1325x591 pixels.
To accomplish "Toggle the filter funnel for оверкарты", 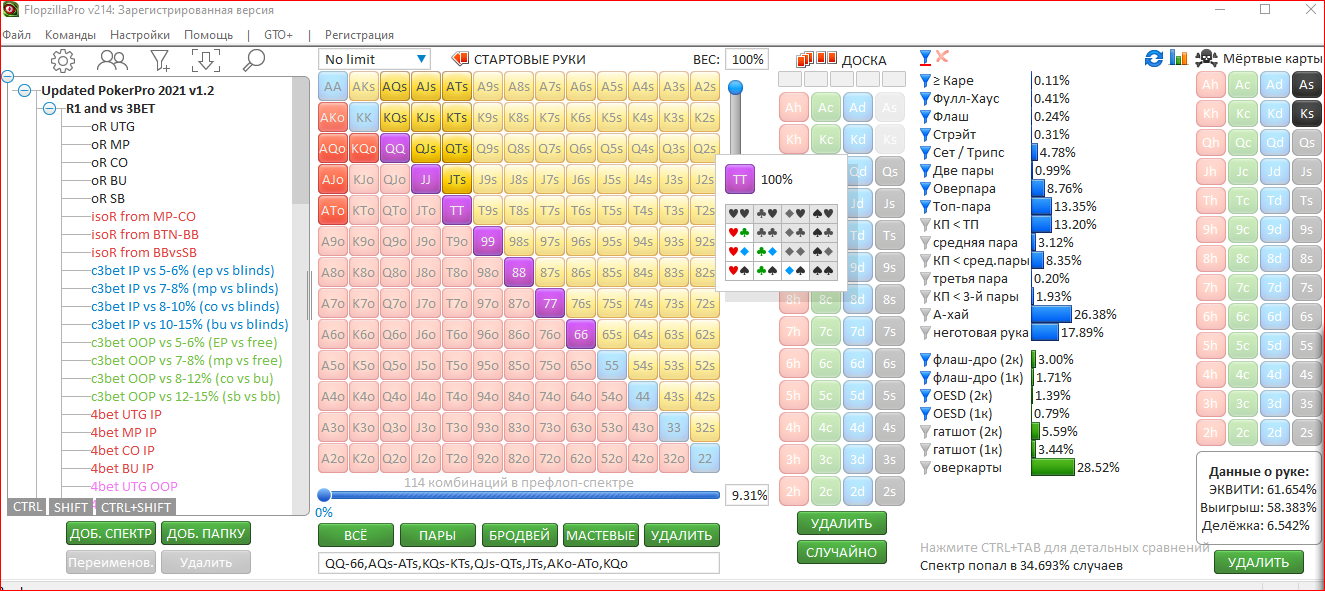I will (925, 467).
